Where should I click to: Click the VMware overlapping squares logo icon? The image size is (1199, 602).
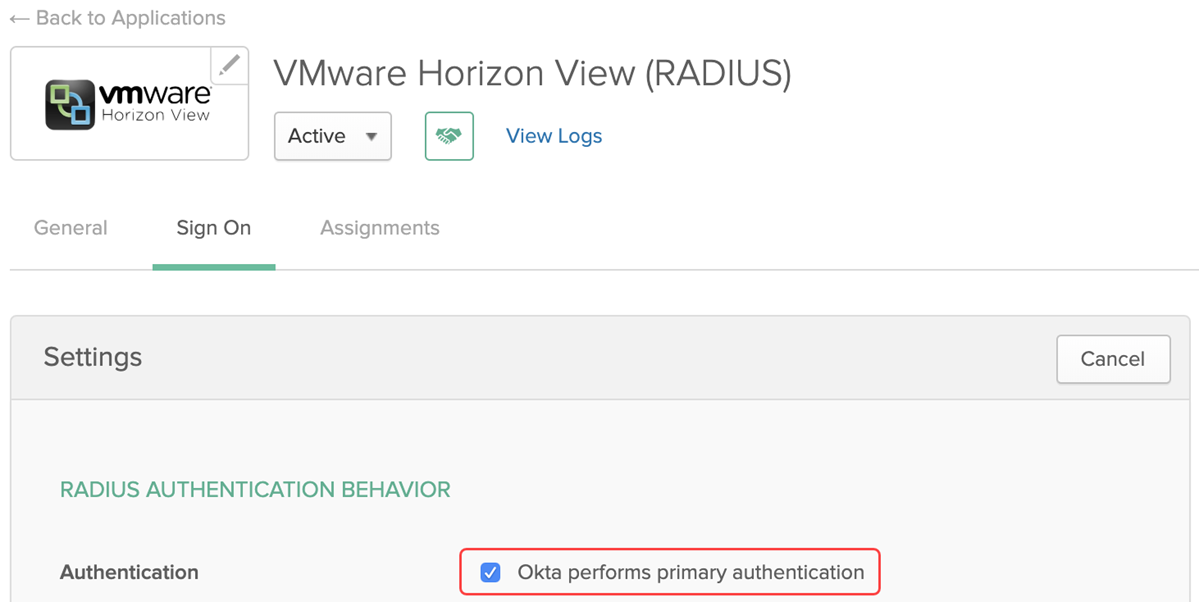[70, 105]
